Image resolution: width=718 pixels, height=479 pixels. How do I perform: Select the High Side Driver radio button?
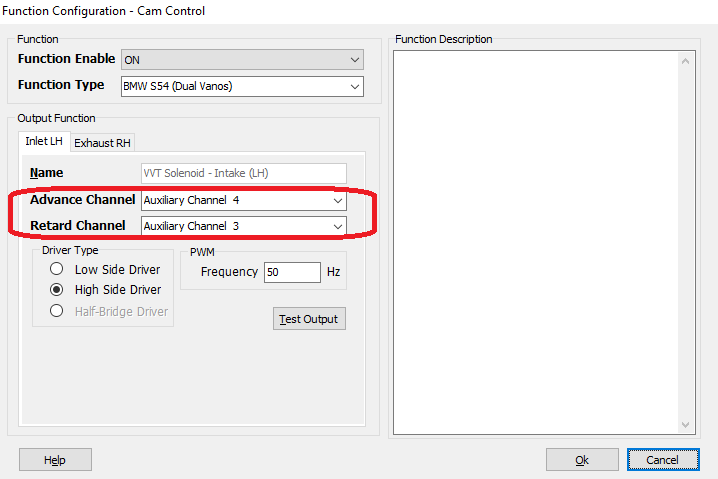[x=56, y=290]
